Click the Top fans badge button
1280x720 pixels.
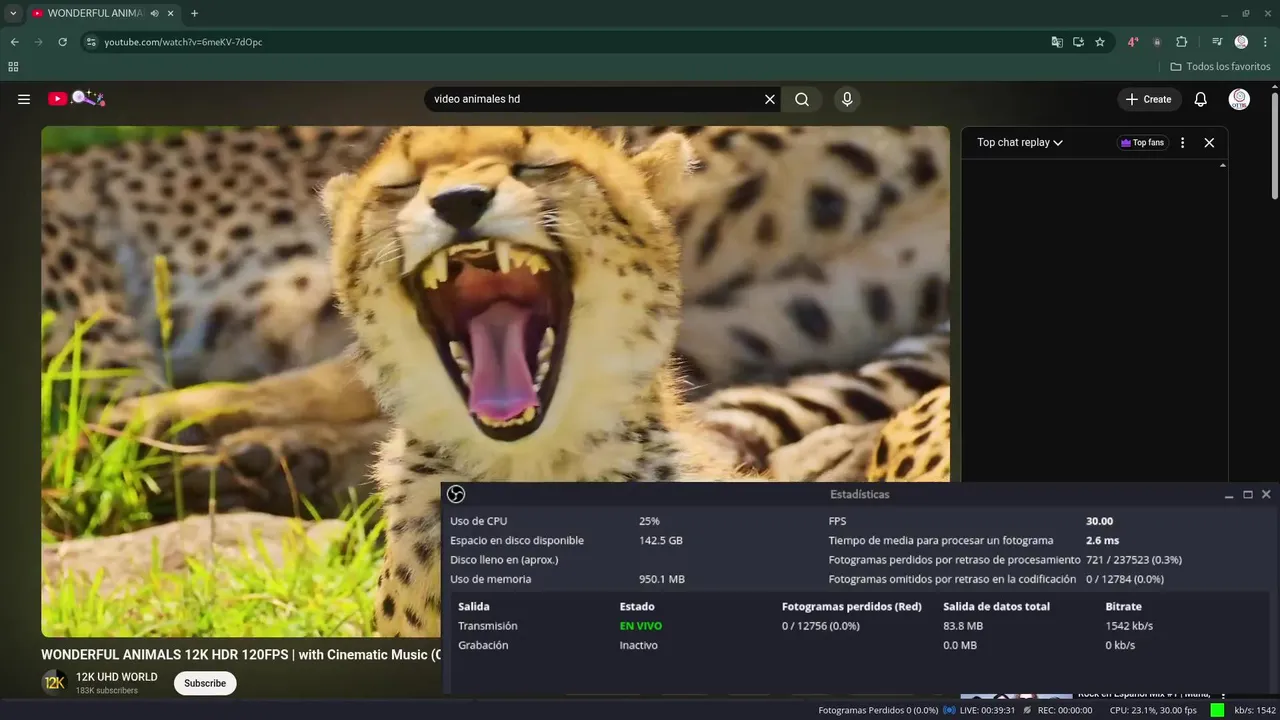1143,143
